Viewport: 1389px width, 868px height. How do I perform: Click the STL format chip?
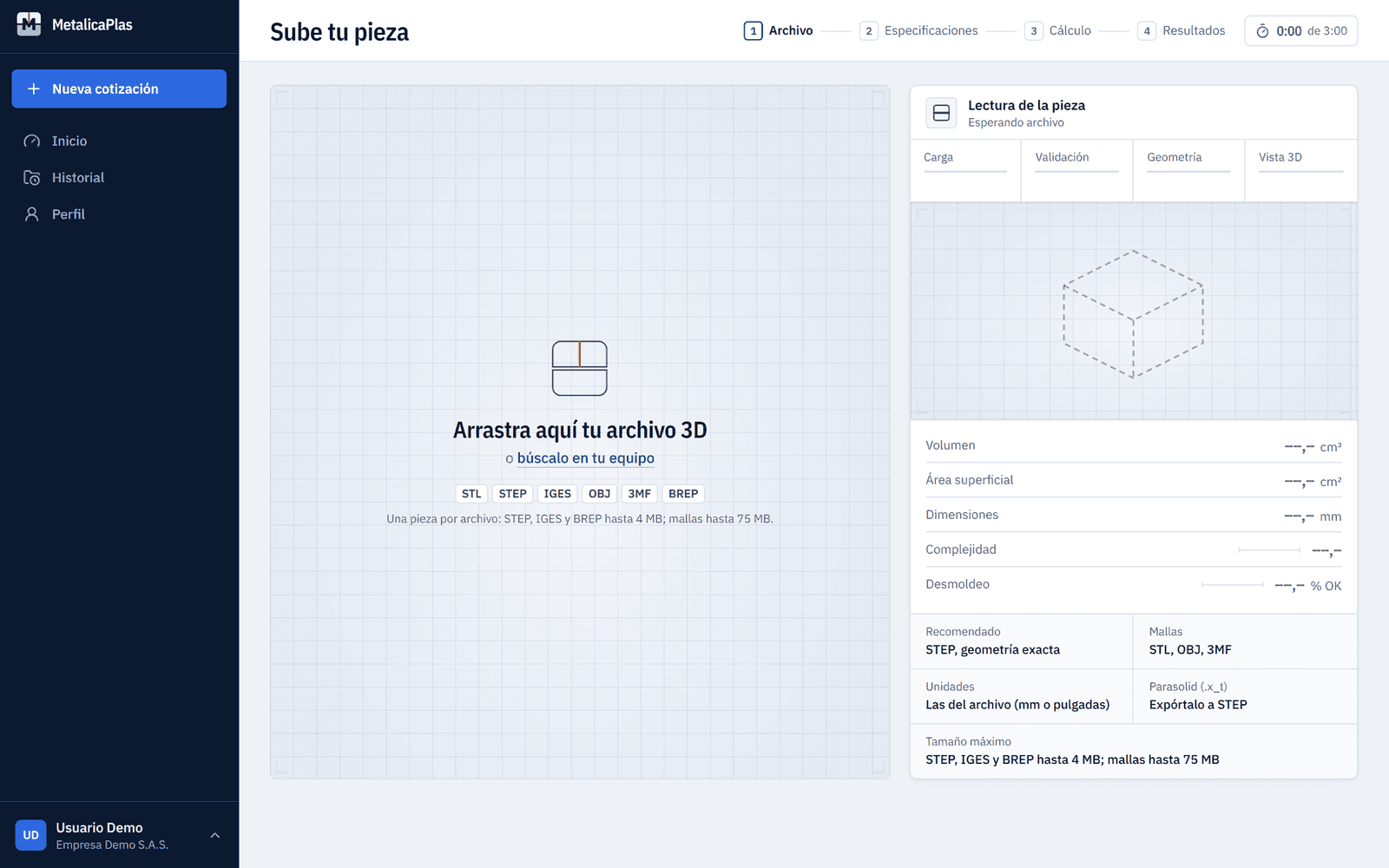(x=471, y=494)
